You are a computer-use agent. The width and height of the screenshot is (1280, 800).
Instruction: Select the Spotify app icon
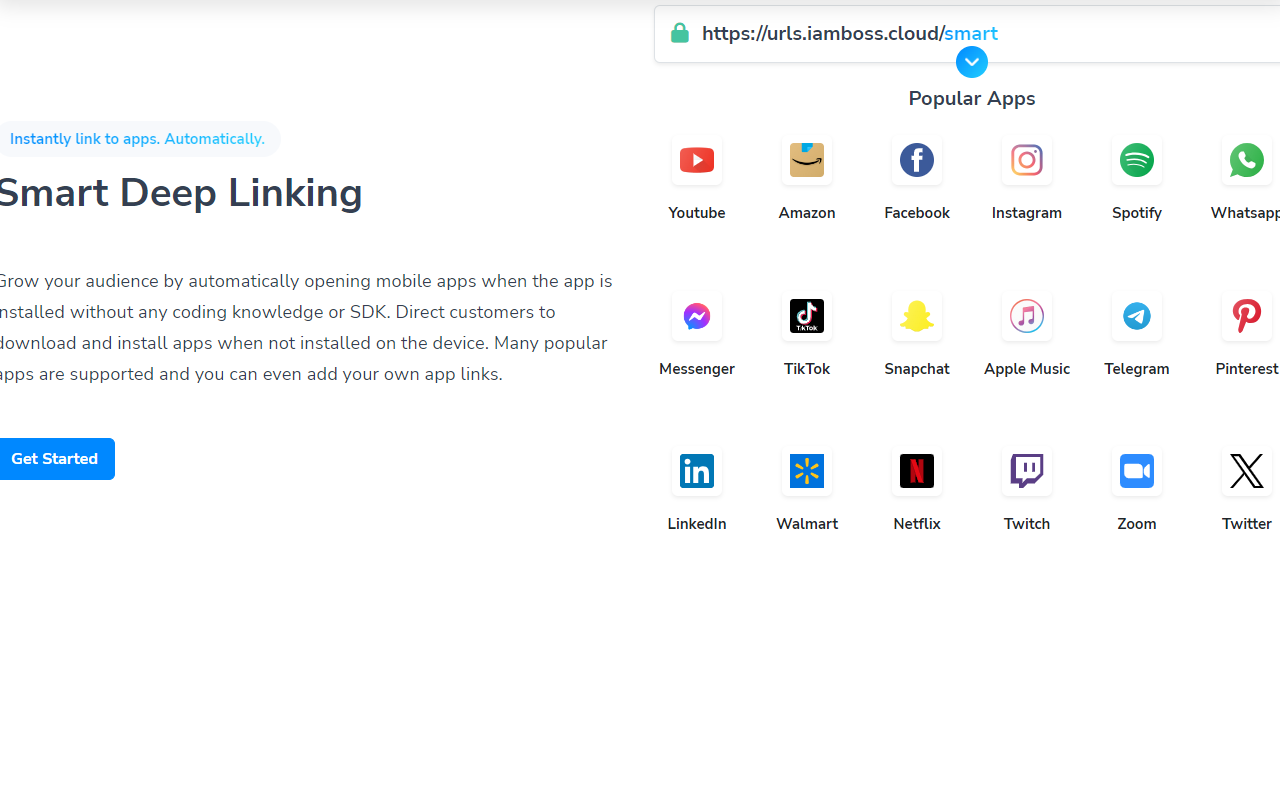(1137, 160)
